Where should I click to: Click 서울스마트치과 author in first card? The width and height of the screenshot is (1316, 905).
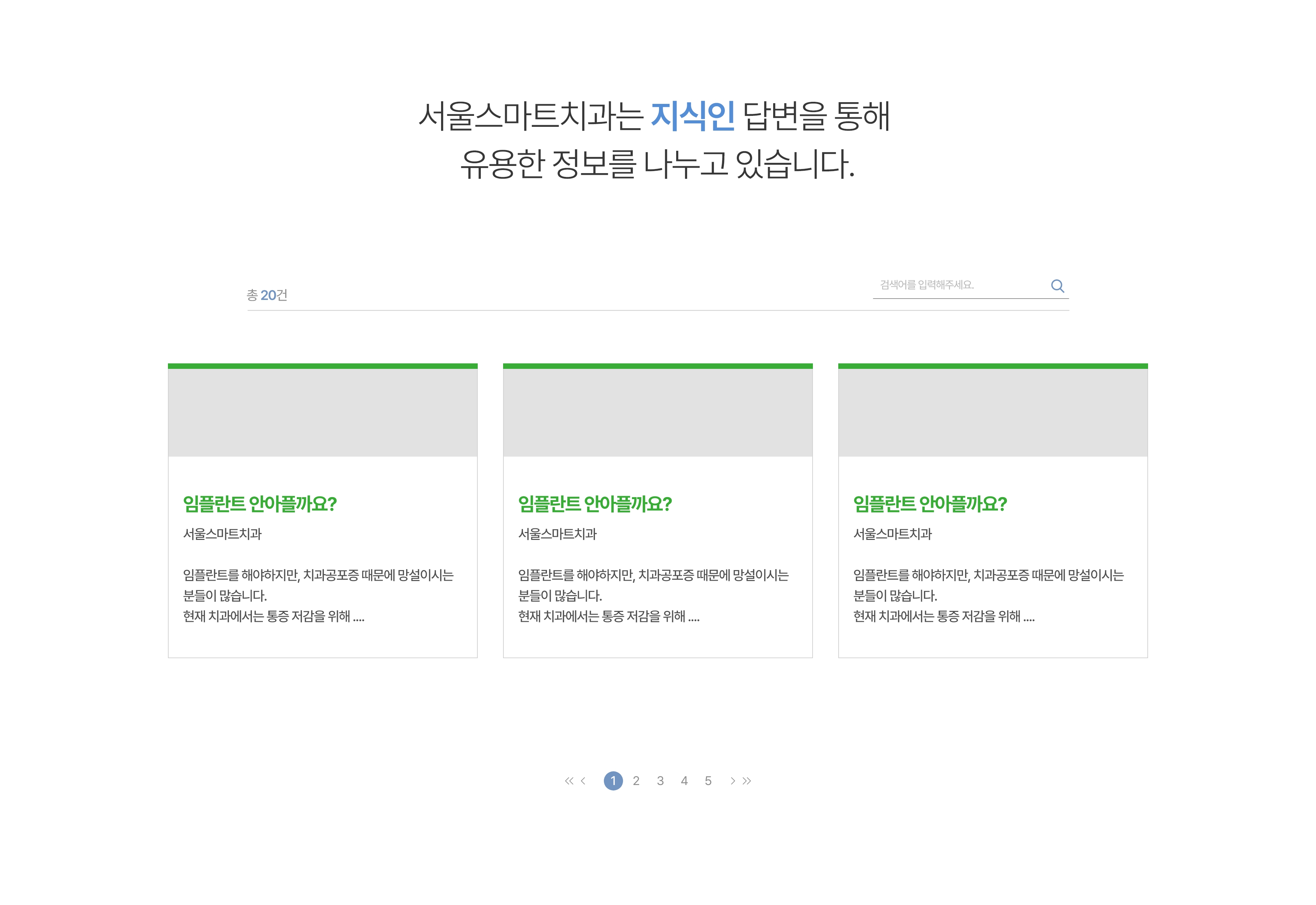[x=222, y=534]
